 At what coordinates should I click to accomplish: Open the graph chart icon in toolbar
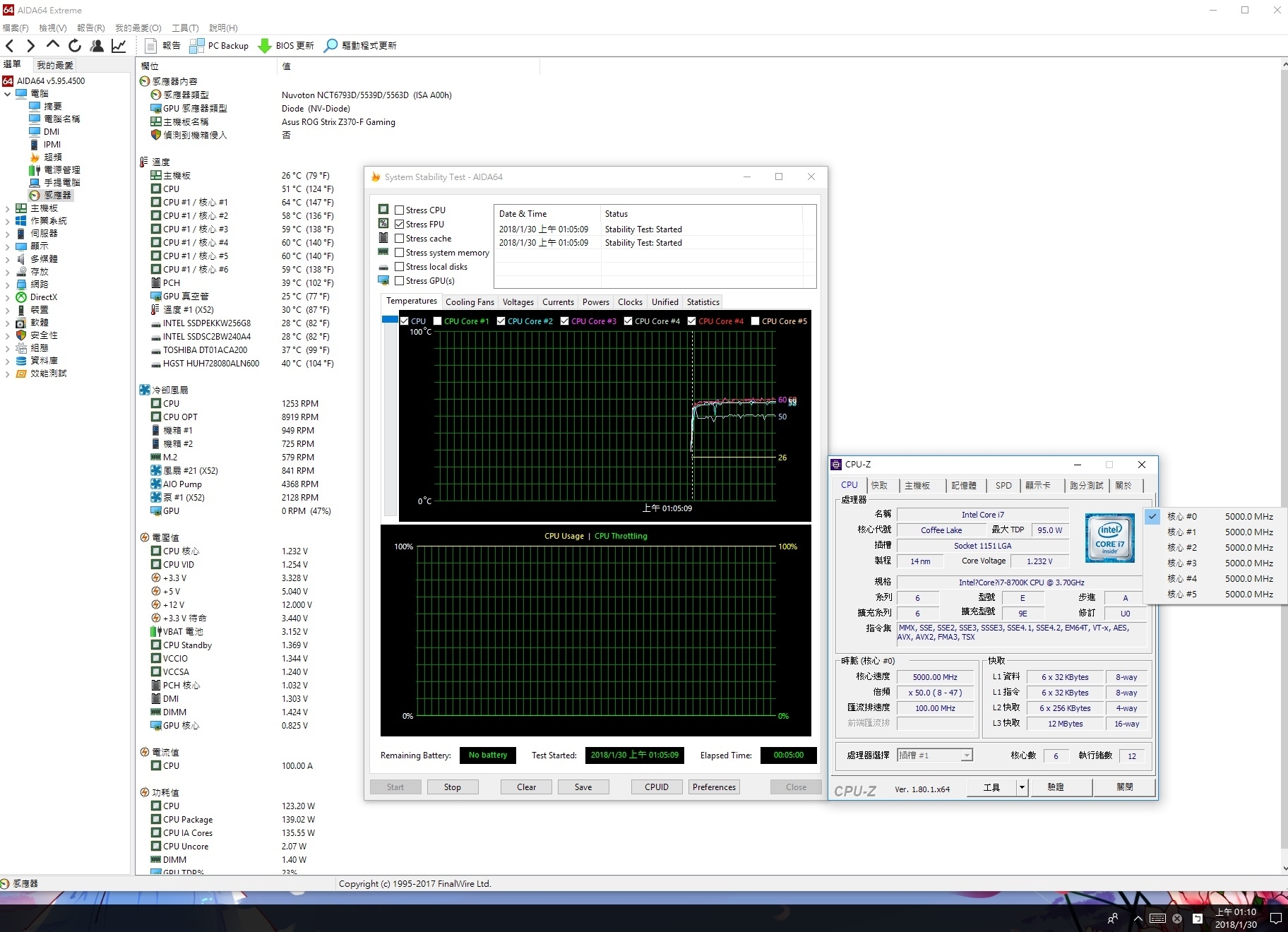119,46
